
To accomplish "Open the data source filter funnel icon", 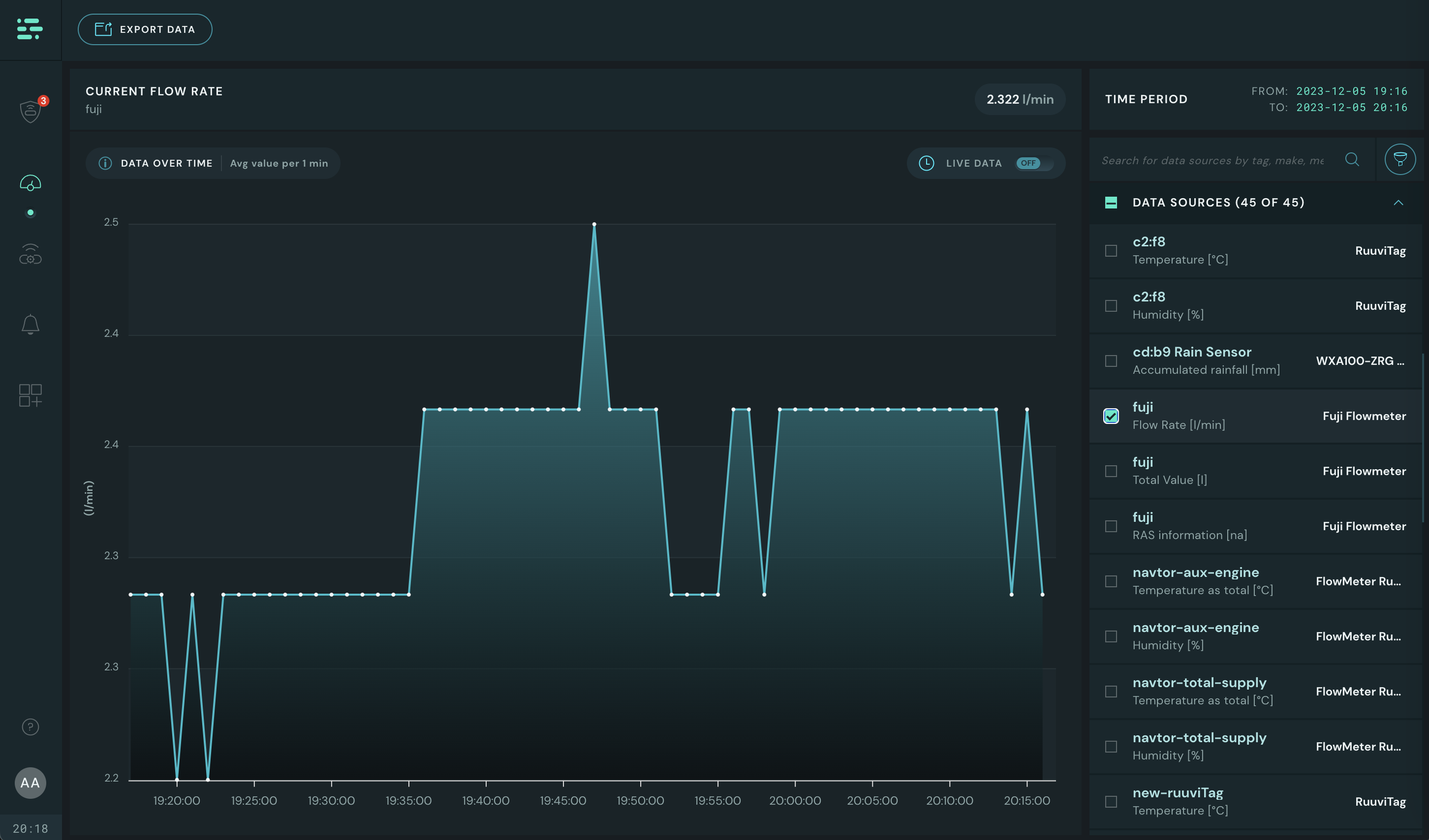I will [x=1400, y=159].
